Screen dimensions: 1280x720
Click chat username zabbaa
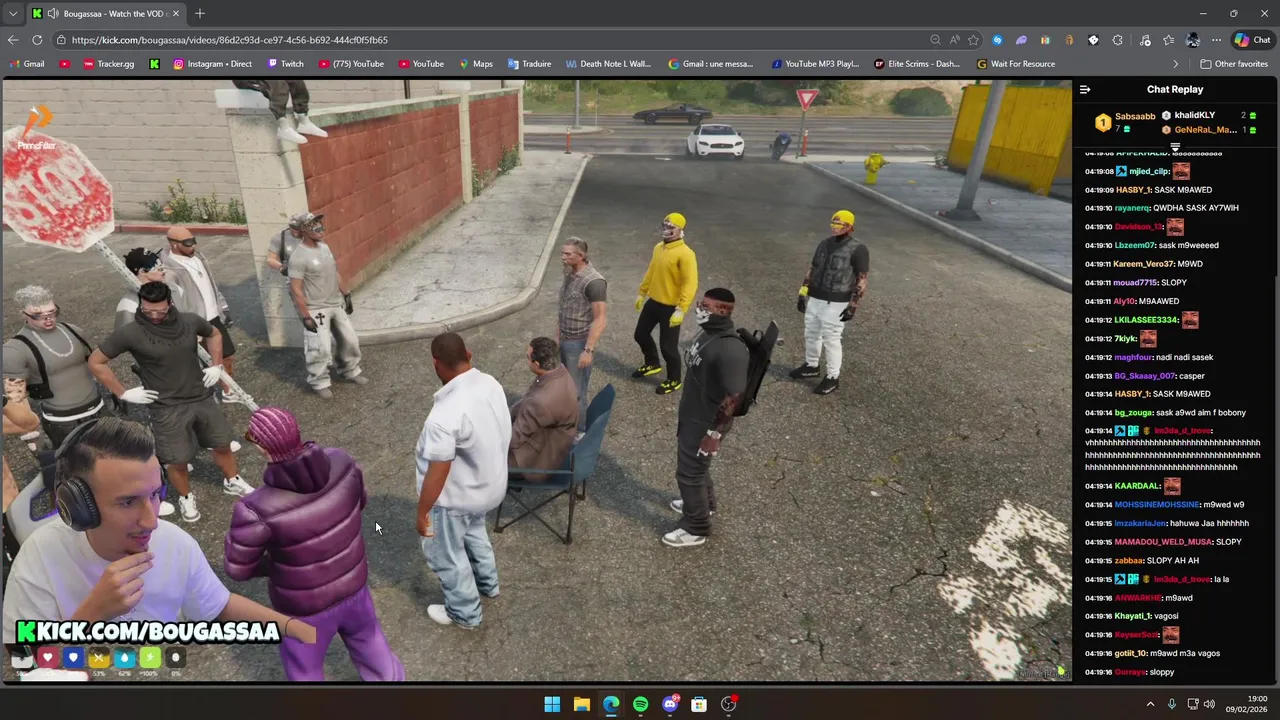1129,561
